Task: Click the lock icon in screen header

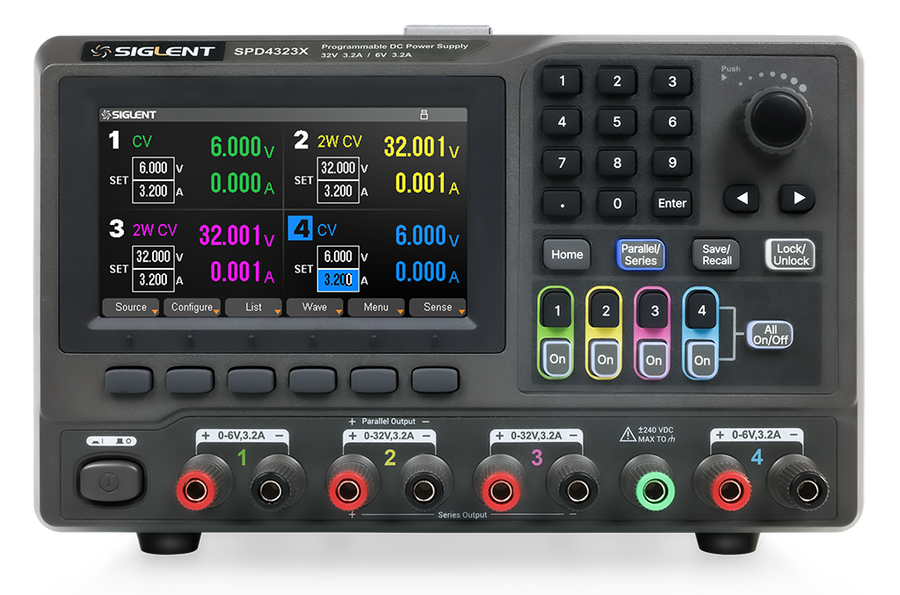Action: coord(424,114)
